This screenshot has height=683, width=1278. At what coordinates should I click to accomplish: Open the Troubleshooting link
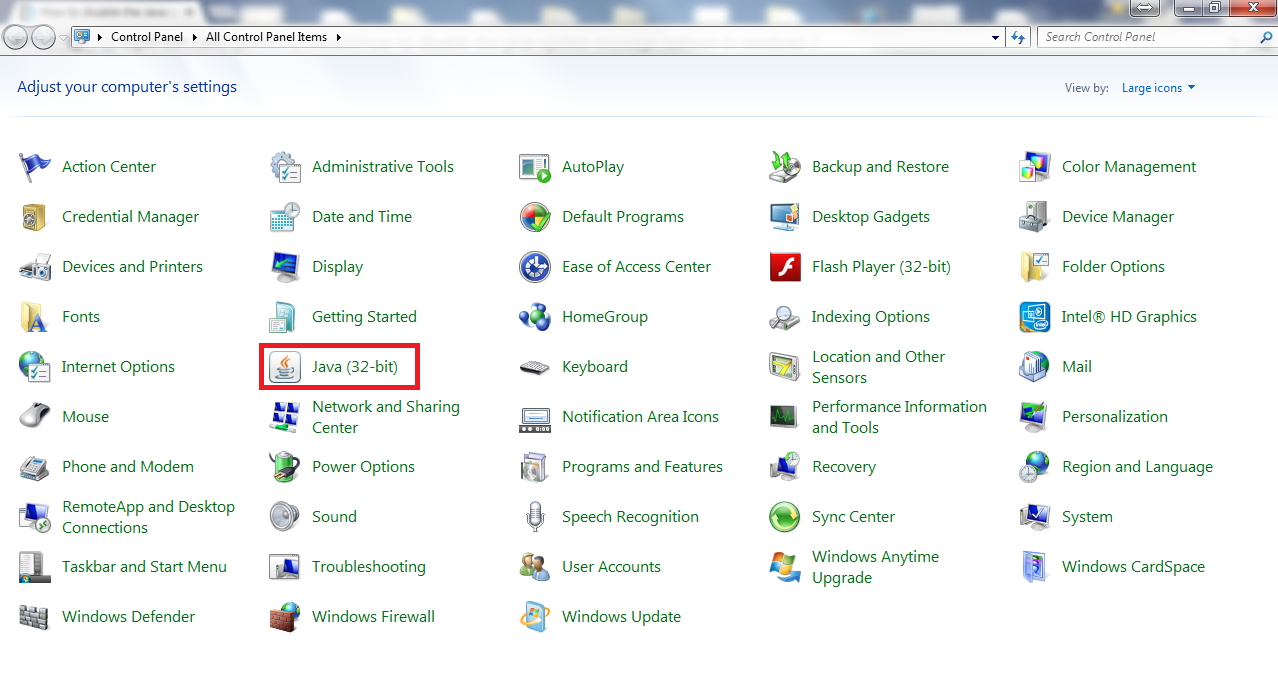(369, 567)
